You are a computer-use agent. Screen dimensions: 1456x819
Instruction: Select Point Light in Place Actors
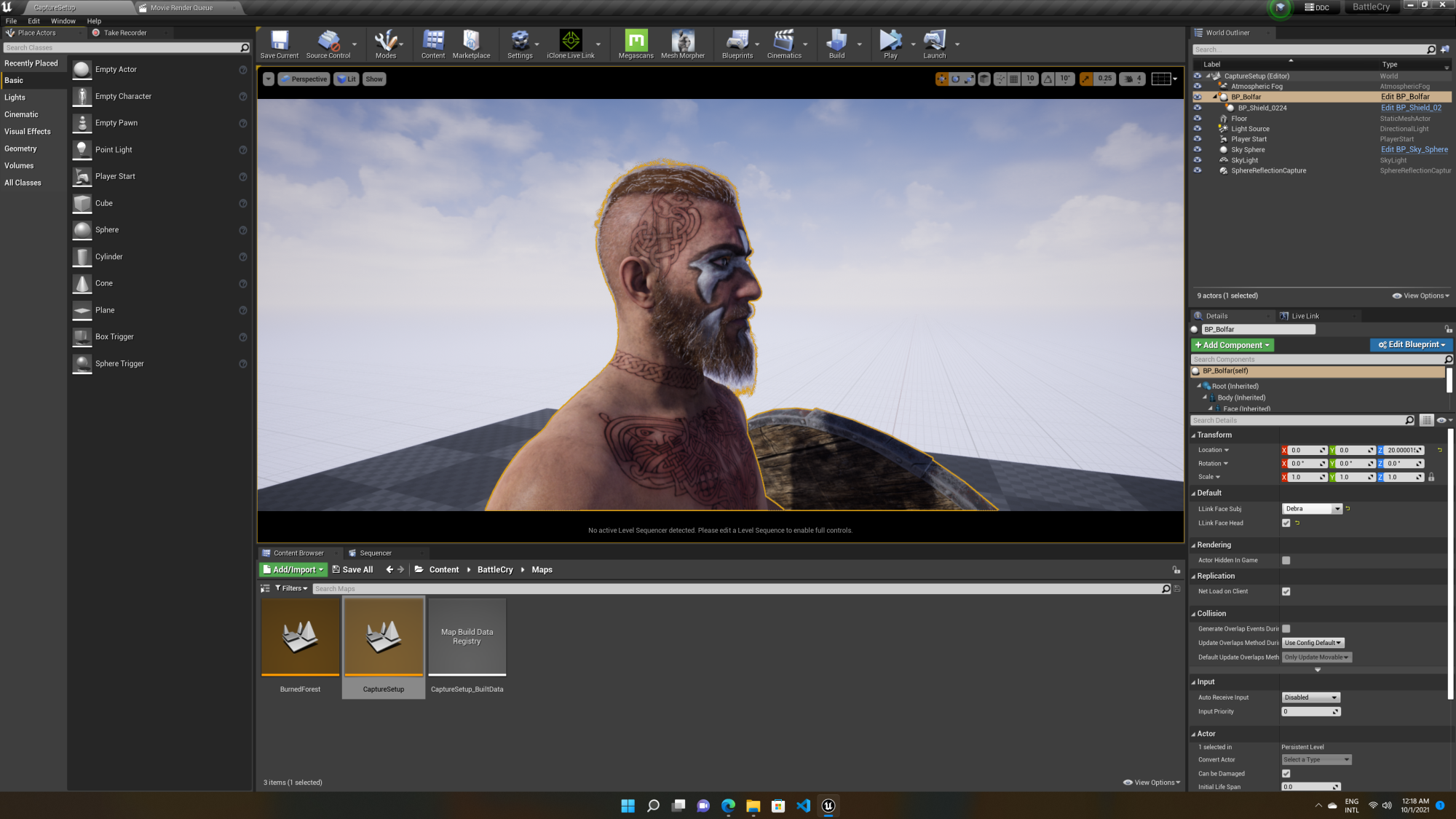point(159,150)
